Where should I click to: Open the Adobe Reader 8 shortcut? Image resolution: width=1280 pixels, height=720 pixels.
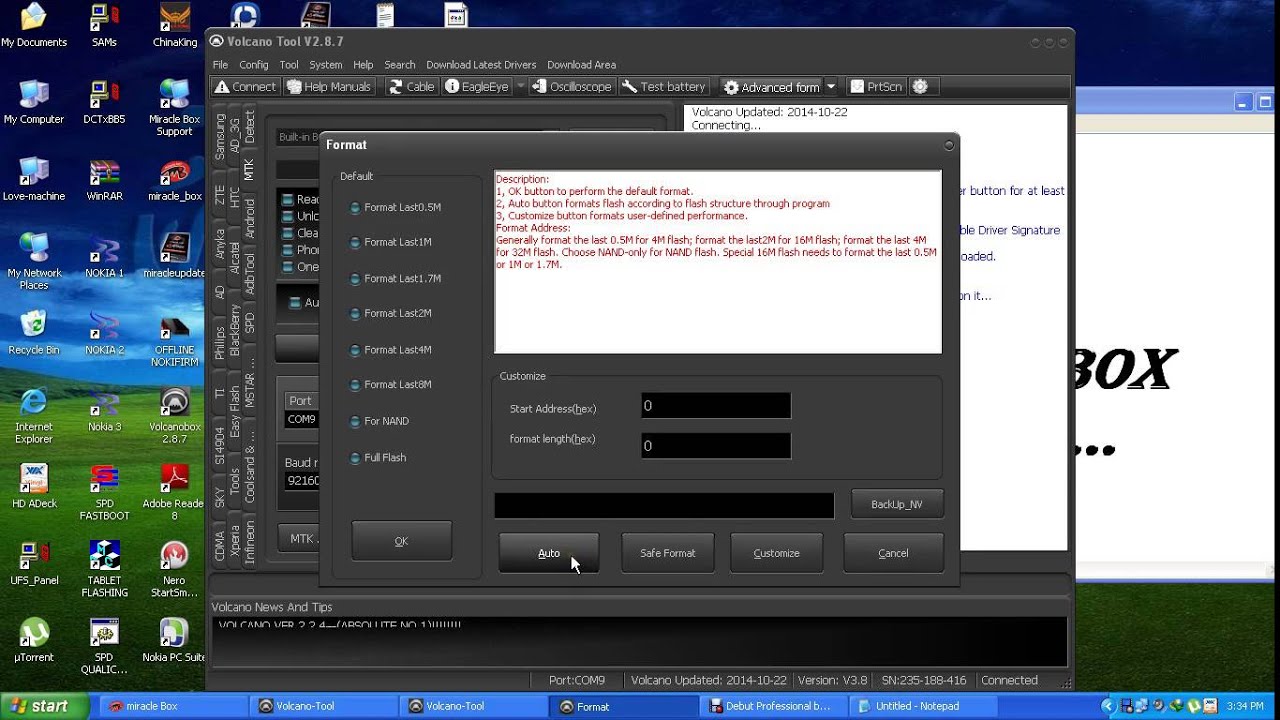(x=174, y=492)
